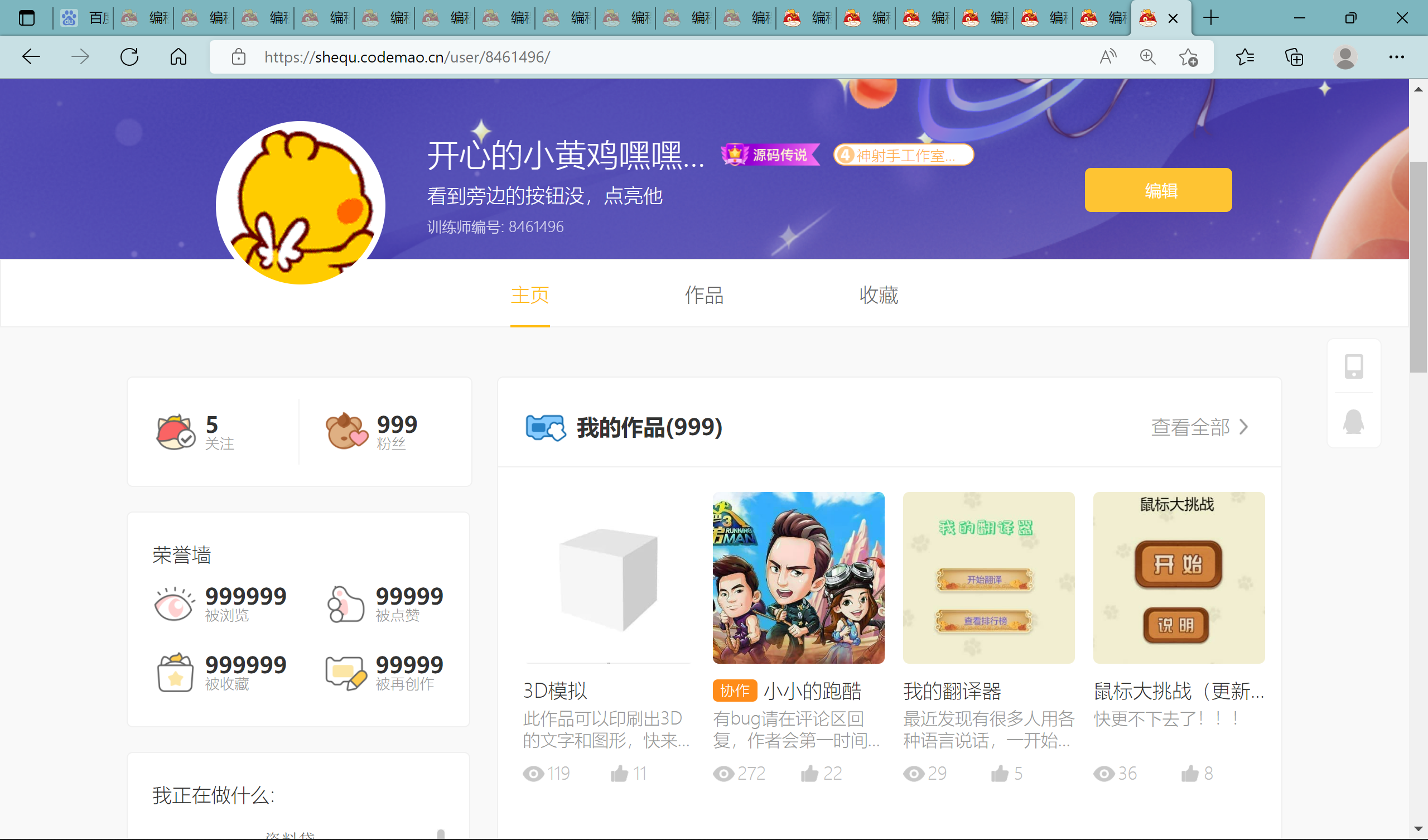Click the 源码传说 badge
The width and height of the screenshot is (1428, 840).
tap(770, 155)
